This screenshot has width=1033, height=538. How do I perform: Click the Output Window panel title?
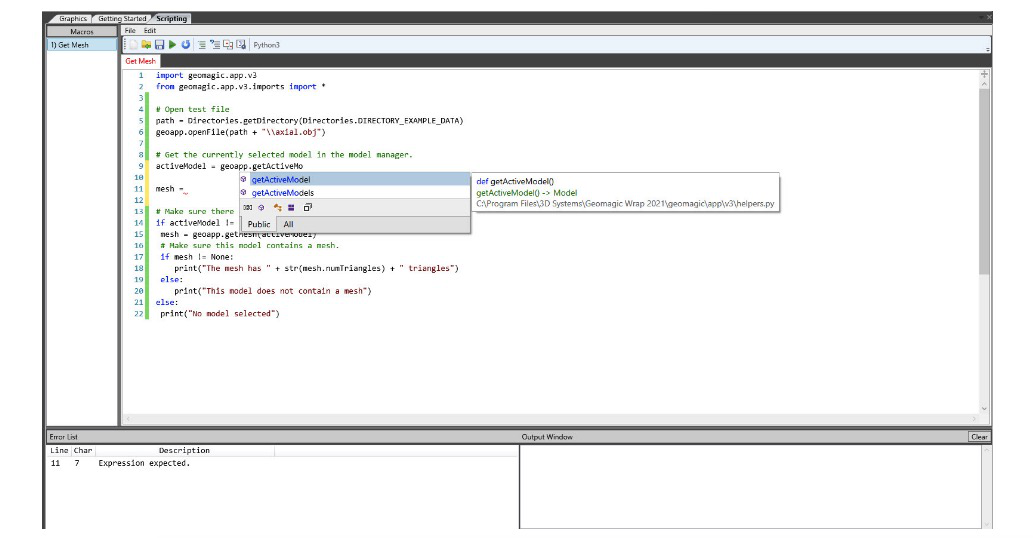(x=547, y=437)
